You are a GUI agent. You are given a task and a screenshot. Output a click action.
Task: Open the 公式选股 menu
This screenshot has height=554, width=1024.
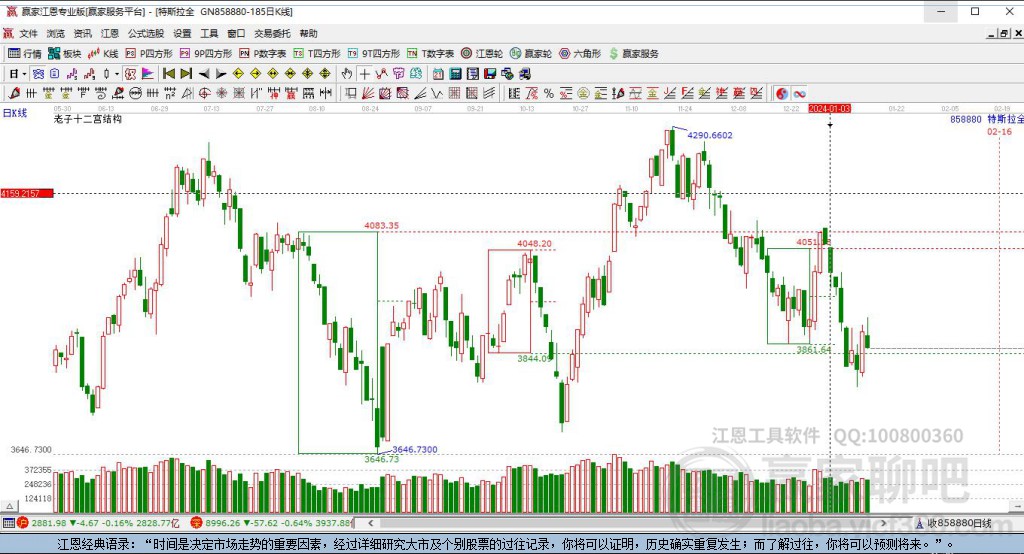coord(146,33)
